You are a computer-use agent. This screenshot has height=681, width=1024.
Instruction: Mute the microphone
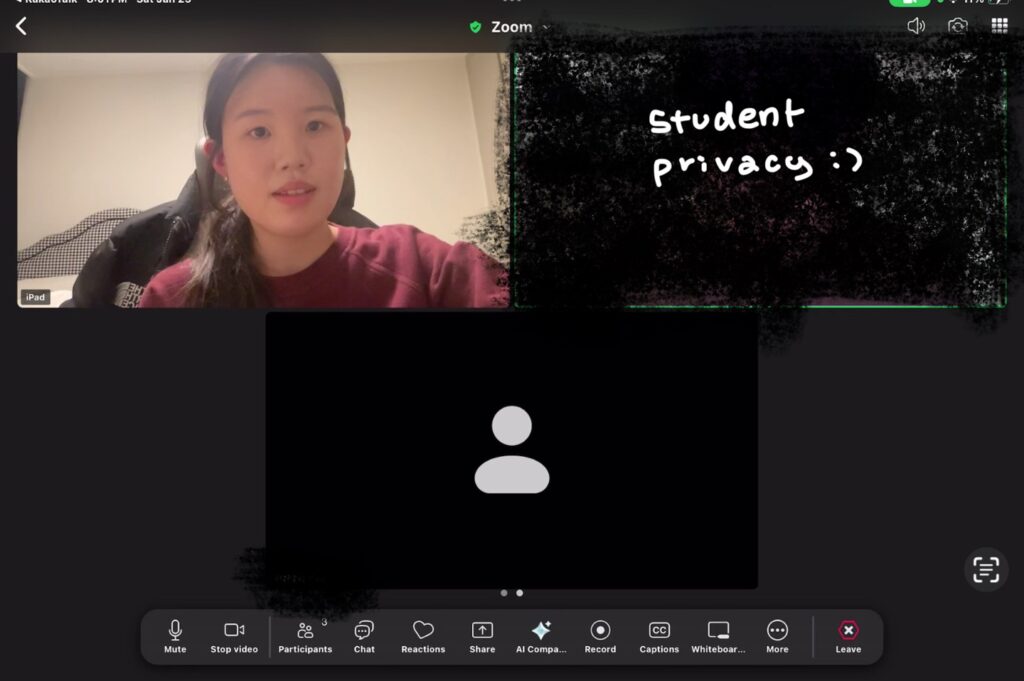(x=175, y=637)
